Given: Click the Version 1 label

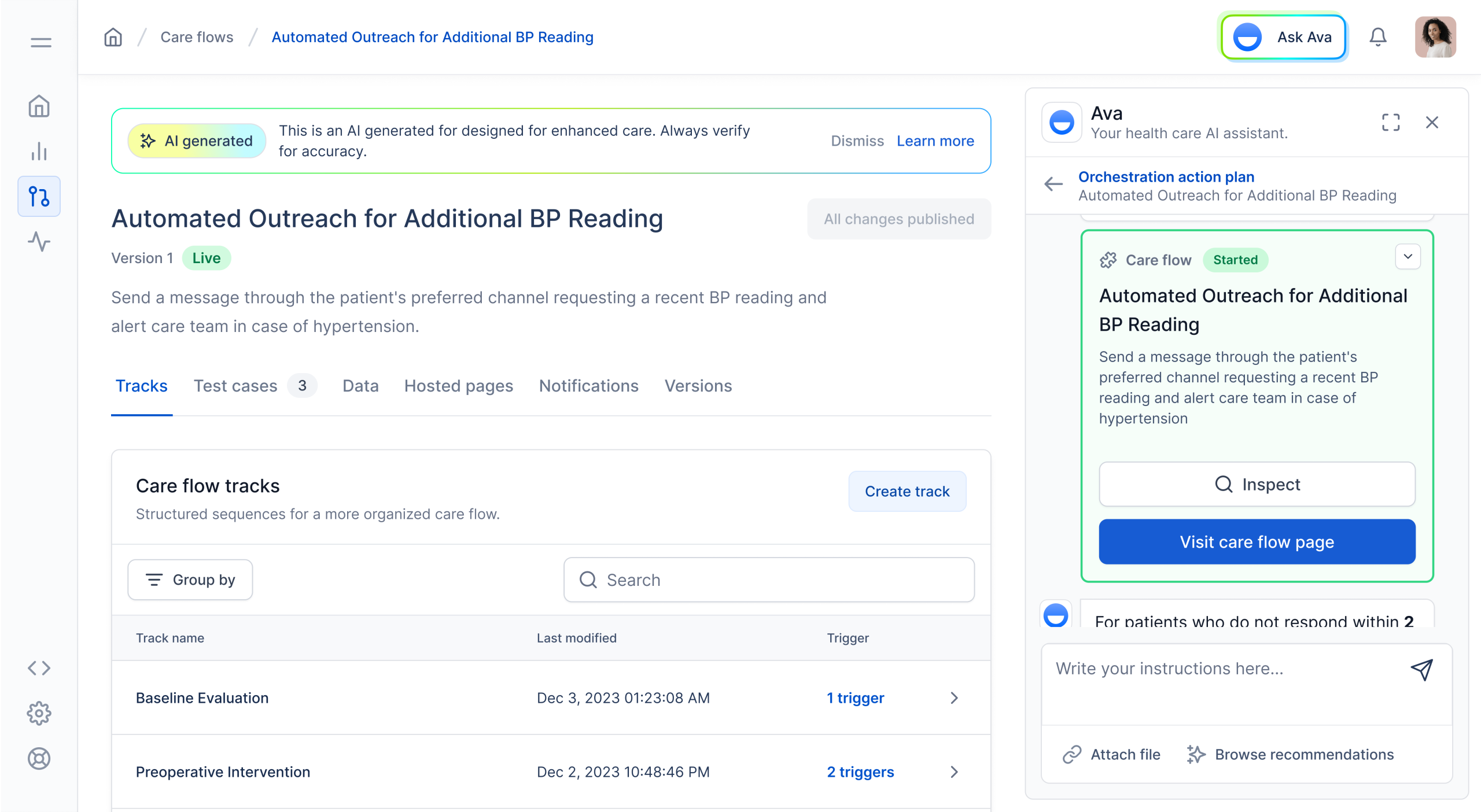Looking at the screenshot, I should (142, 258).
